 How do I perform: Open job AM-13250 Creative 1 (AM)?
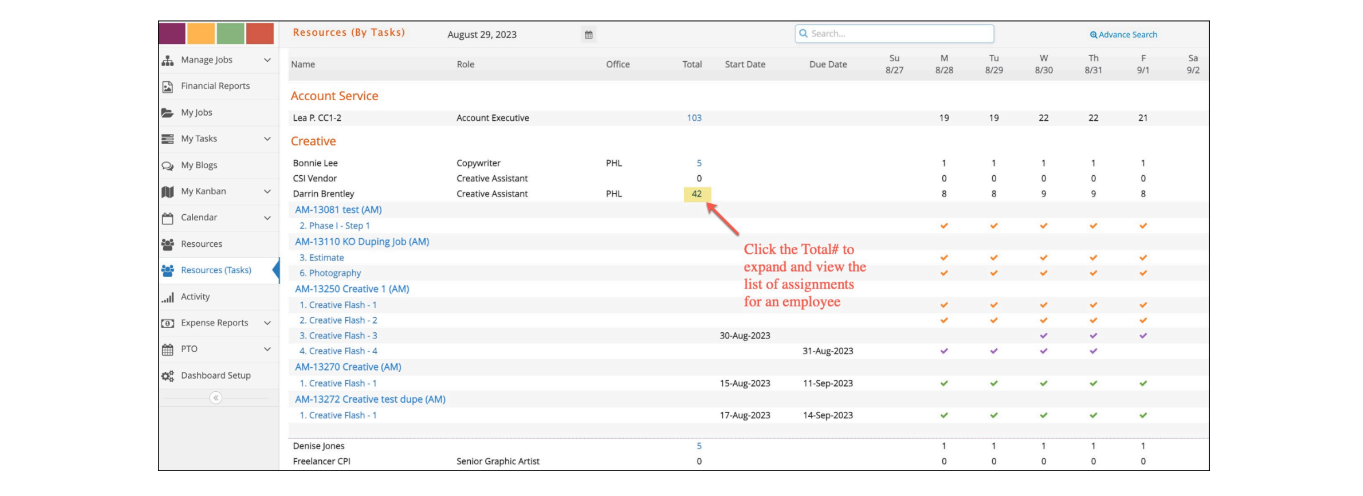pyautogui.click(x=352, y=289)
